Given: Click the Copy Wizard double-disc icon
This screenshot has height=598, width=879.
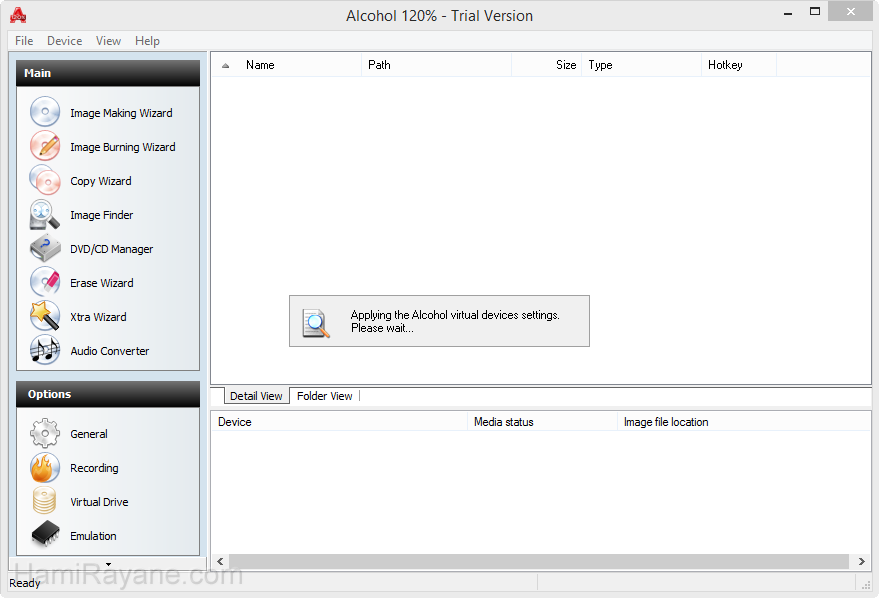Looking at the screenshot, I should click(45, 180).
